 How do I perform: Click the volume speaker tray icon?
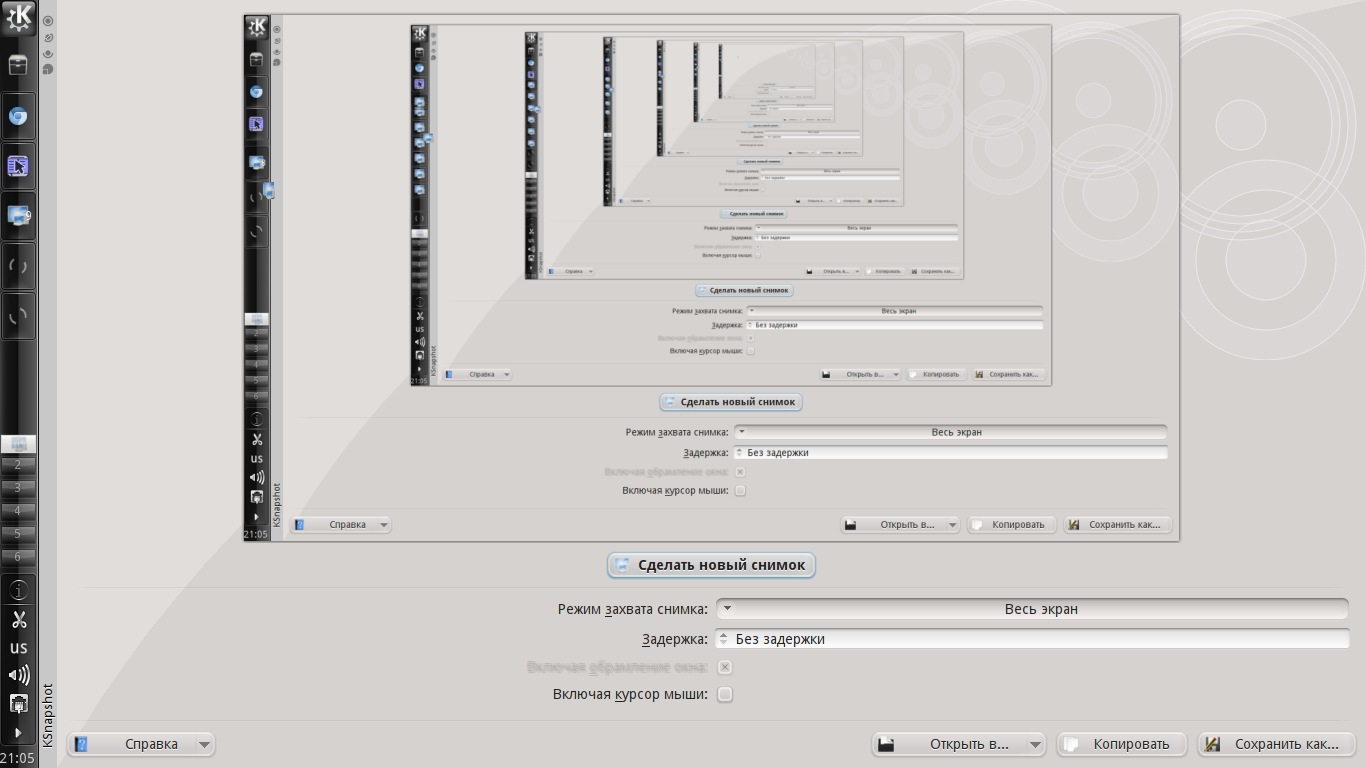click(x=18, y=675)
